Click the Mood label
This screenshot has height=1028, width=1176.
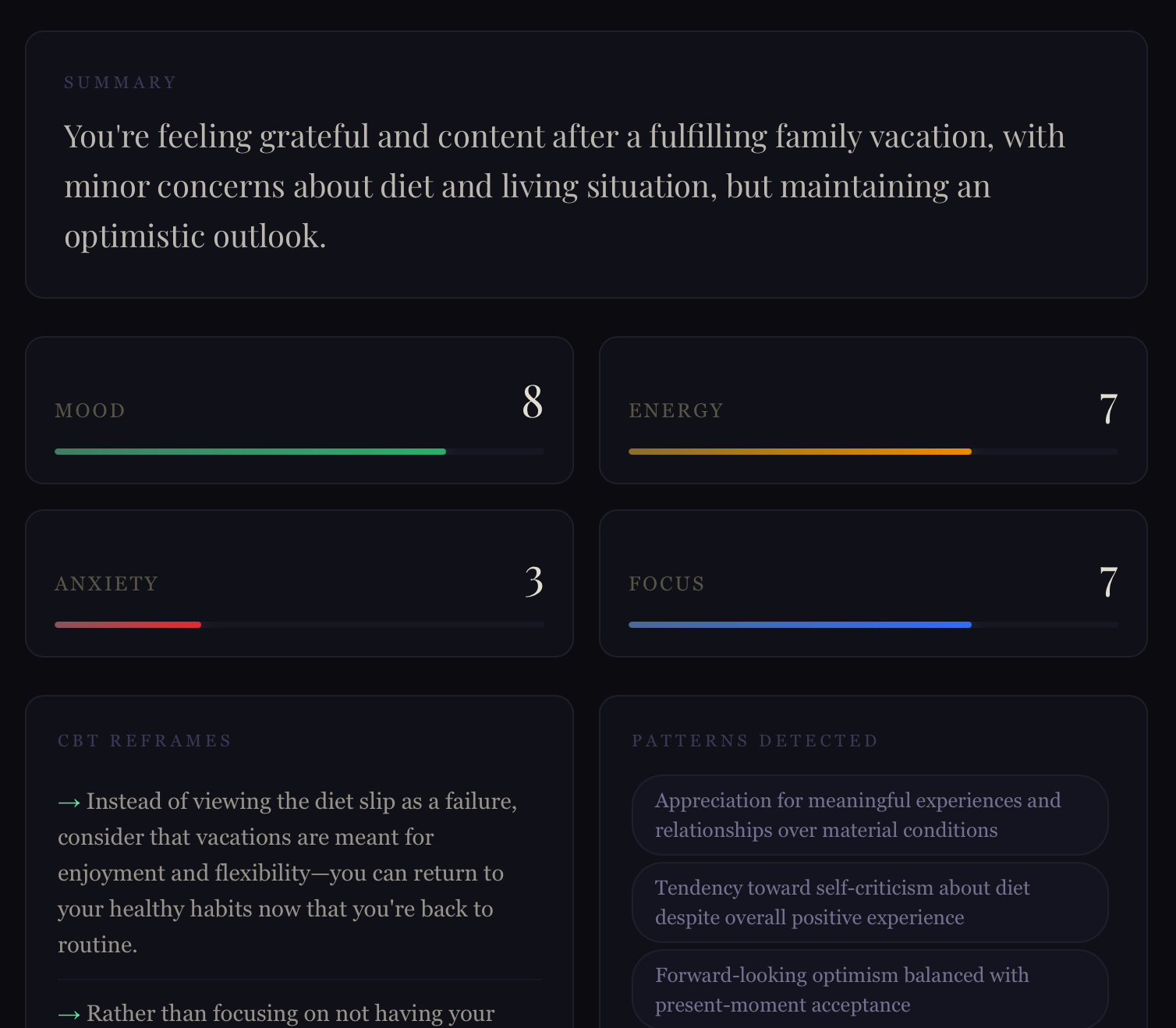[90, 411]
